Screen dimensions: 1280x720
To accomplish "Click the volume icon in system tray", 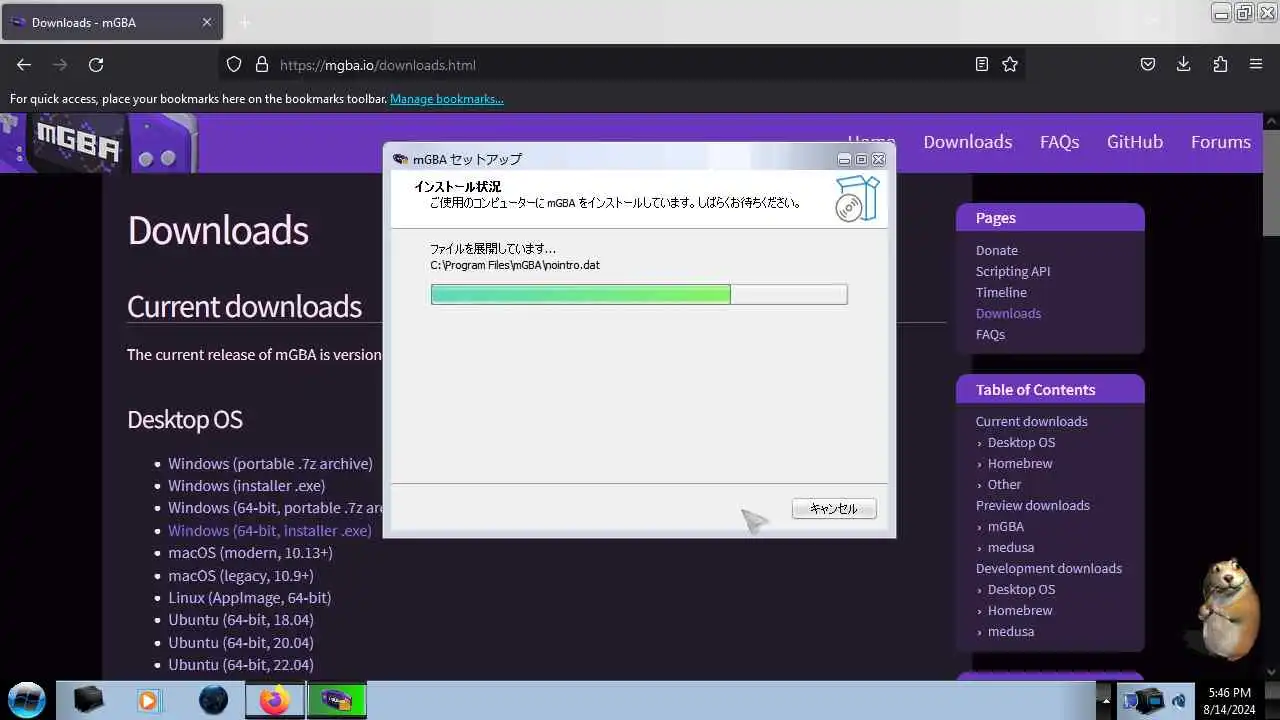I will (1179, 701).
